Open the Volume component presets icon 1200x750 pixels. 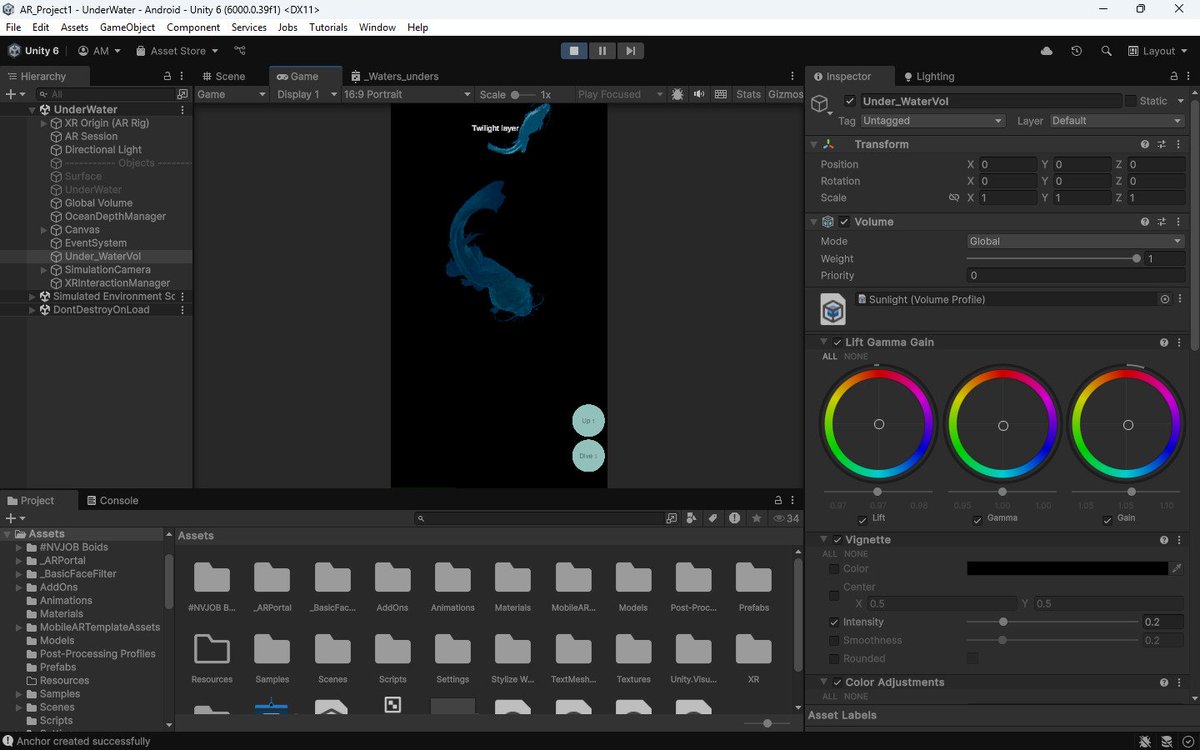[x=1162, y=221]
